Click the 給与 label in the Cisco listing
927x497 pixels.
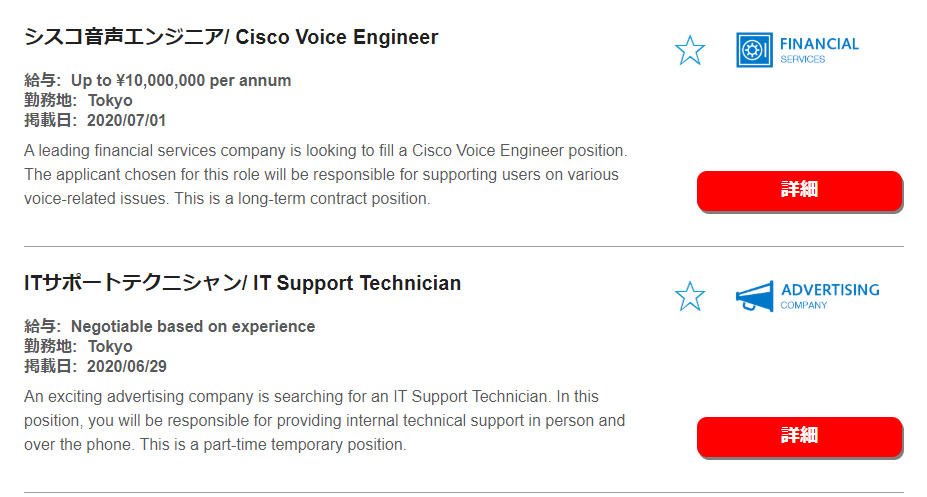click(40, 80)
